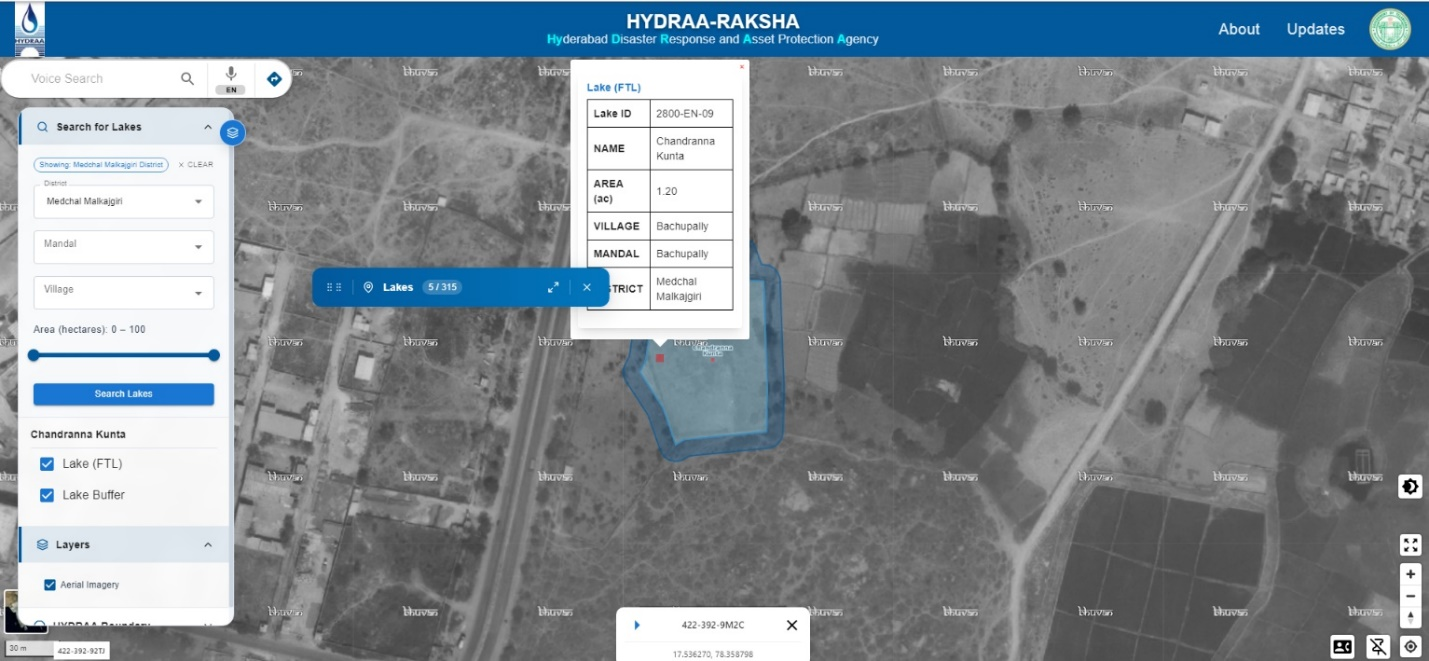Locate my position with the target icon

pyautogui.click(x=1410, y=647)
